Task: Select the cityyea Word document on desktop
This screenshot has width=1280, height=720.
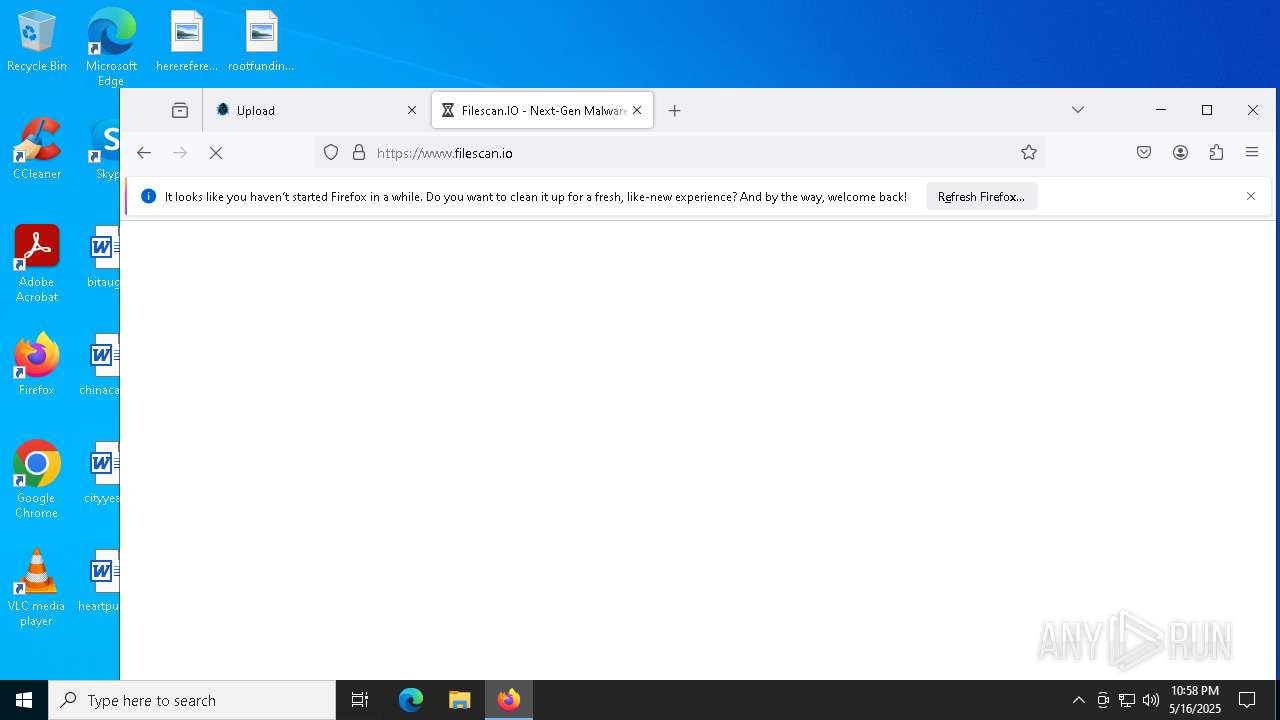Action: (x=102, y=473)
